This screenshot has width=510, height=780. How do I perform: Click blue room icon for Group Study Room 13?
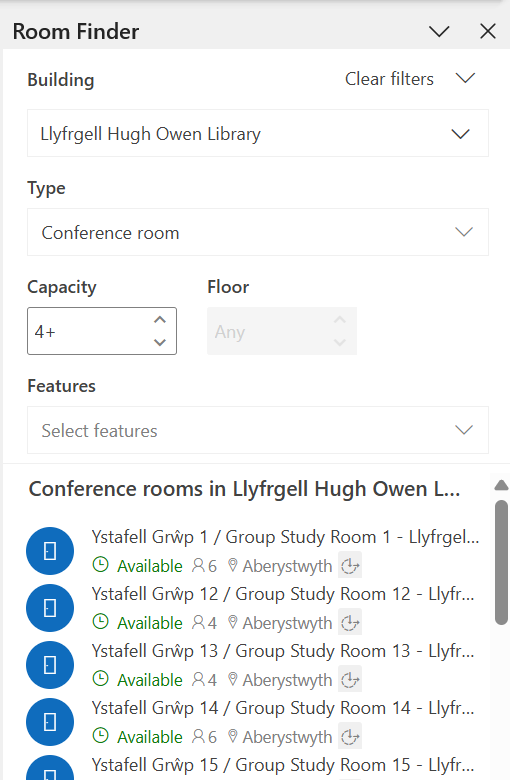(x=50, y=665)
